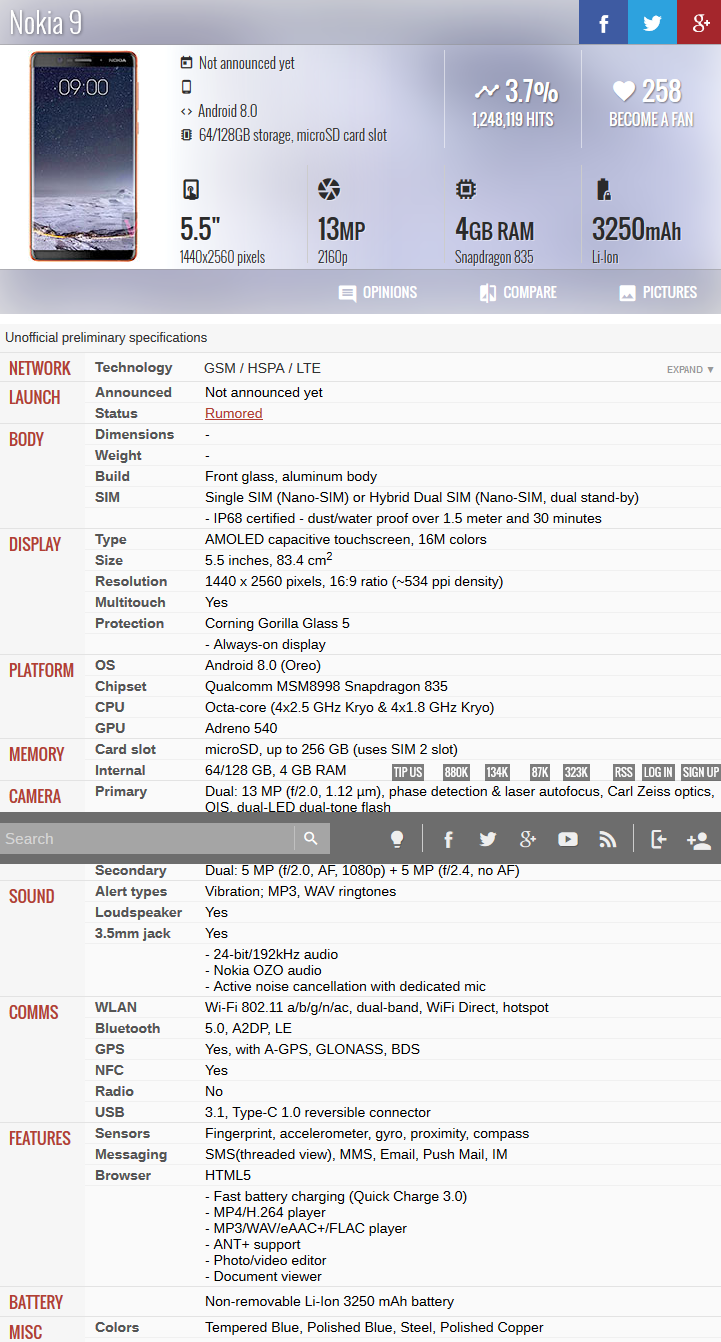Click the FEATURES section heading

pos(40,1138)
